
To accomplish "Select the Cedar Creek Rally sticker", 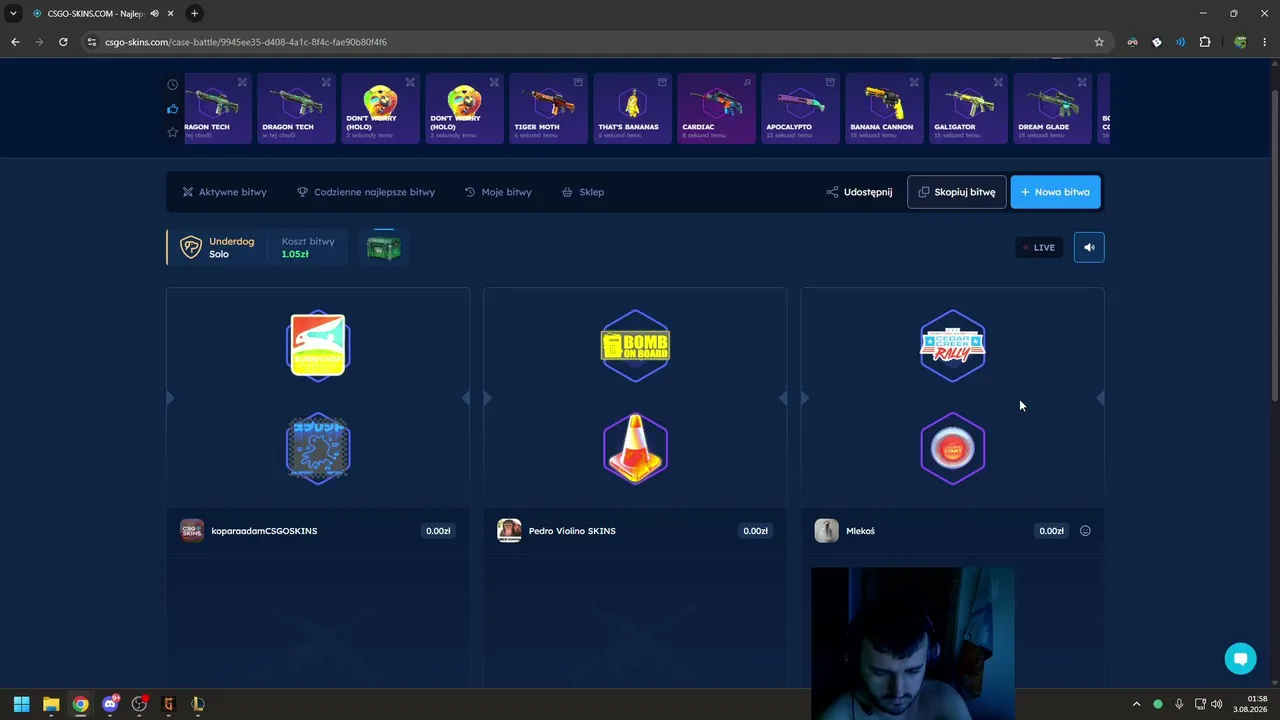I will click(953, 345).
